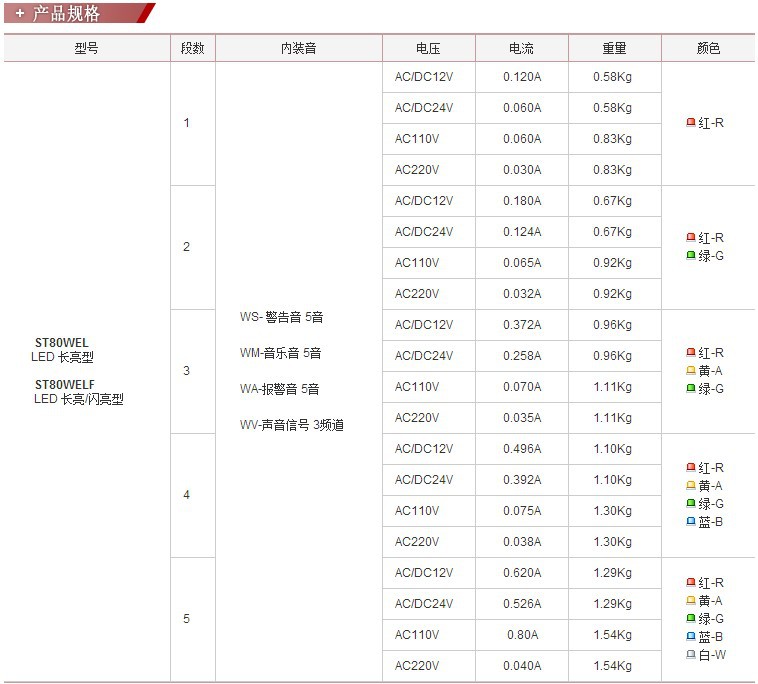Screen dimensions: 758x684
Task: Select the blue lamp icon in the 4-segment row
Action: 691,522
